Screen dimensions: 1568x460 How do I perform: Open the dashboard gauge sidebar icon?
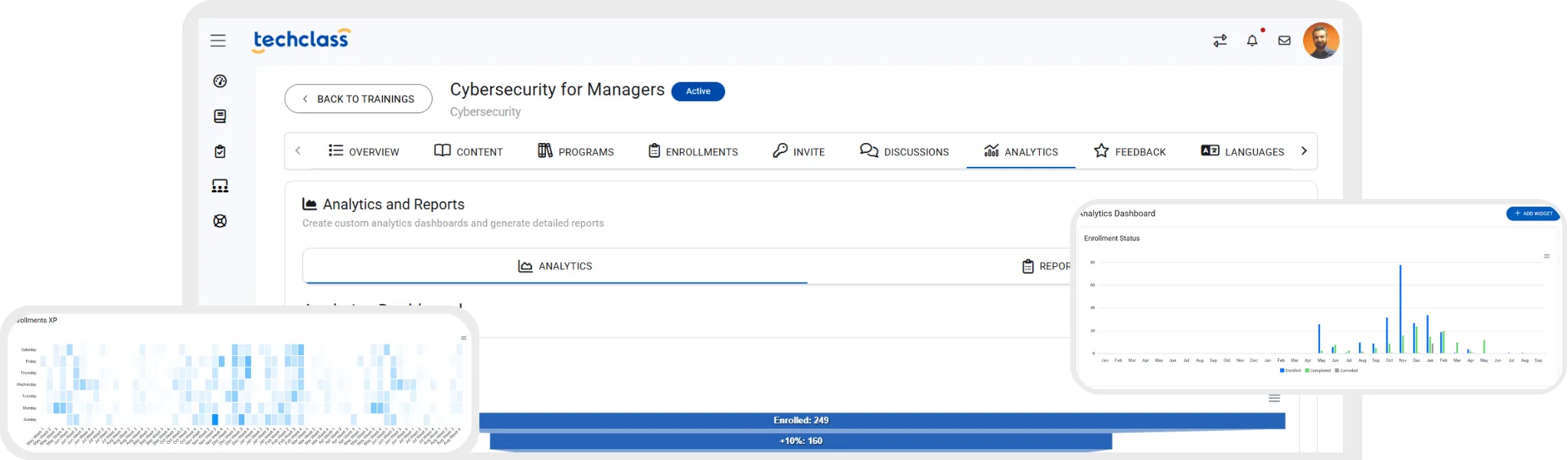(220, 81)
